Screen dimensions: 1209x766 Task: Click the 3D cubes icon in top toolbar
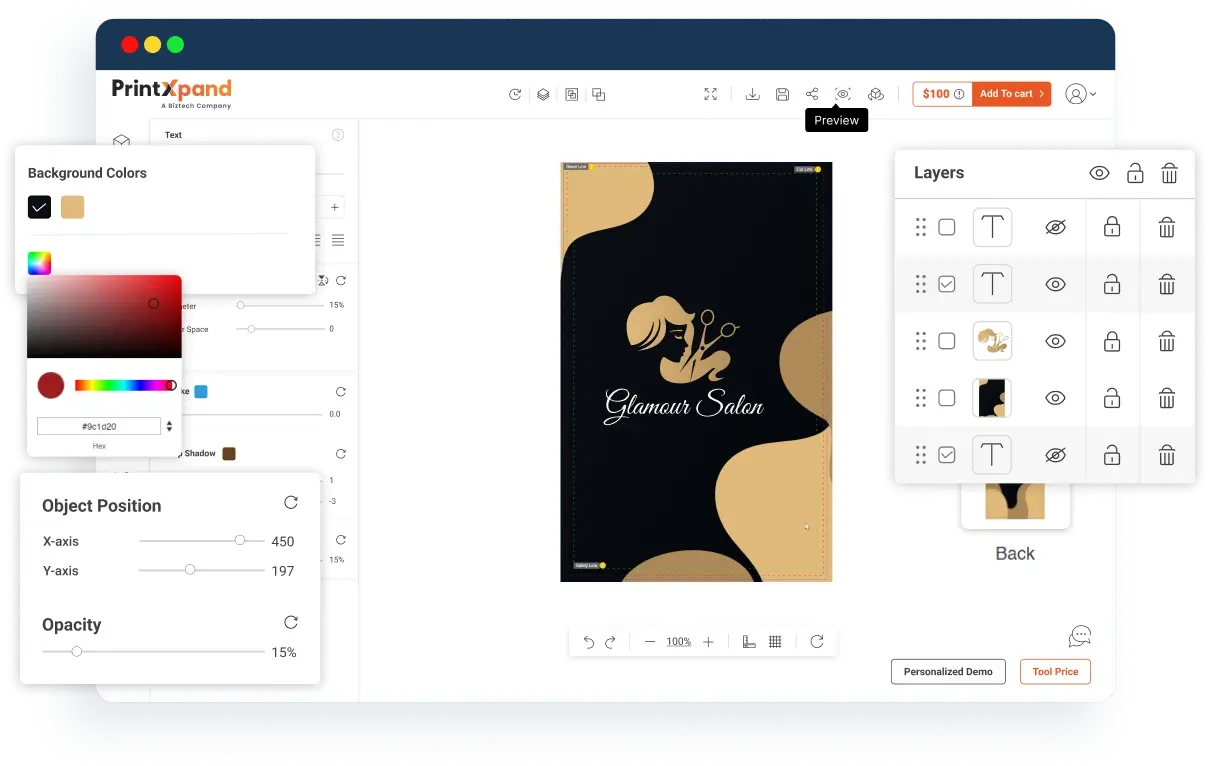tap(875, 94)
